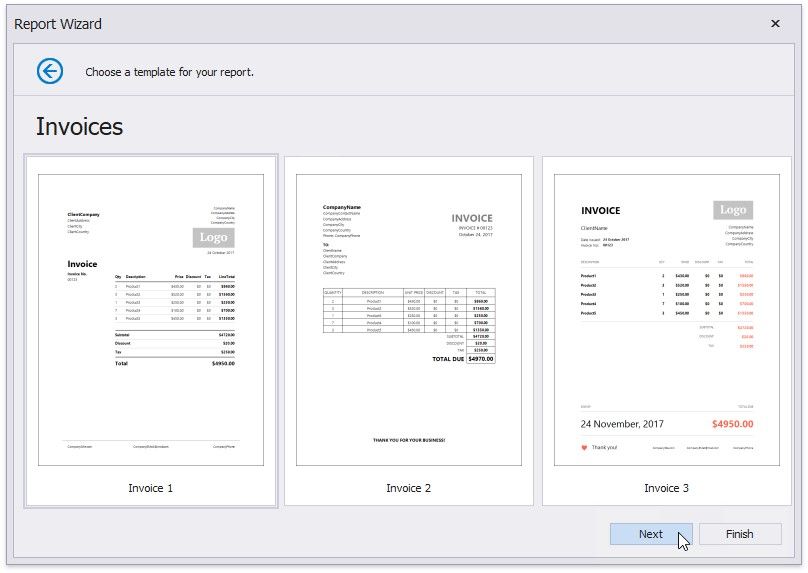Click the "Invoices" section heading

[80, 127]
